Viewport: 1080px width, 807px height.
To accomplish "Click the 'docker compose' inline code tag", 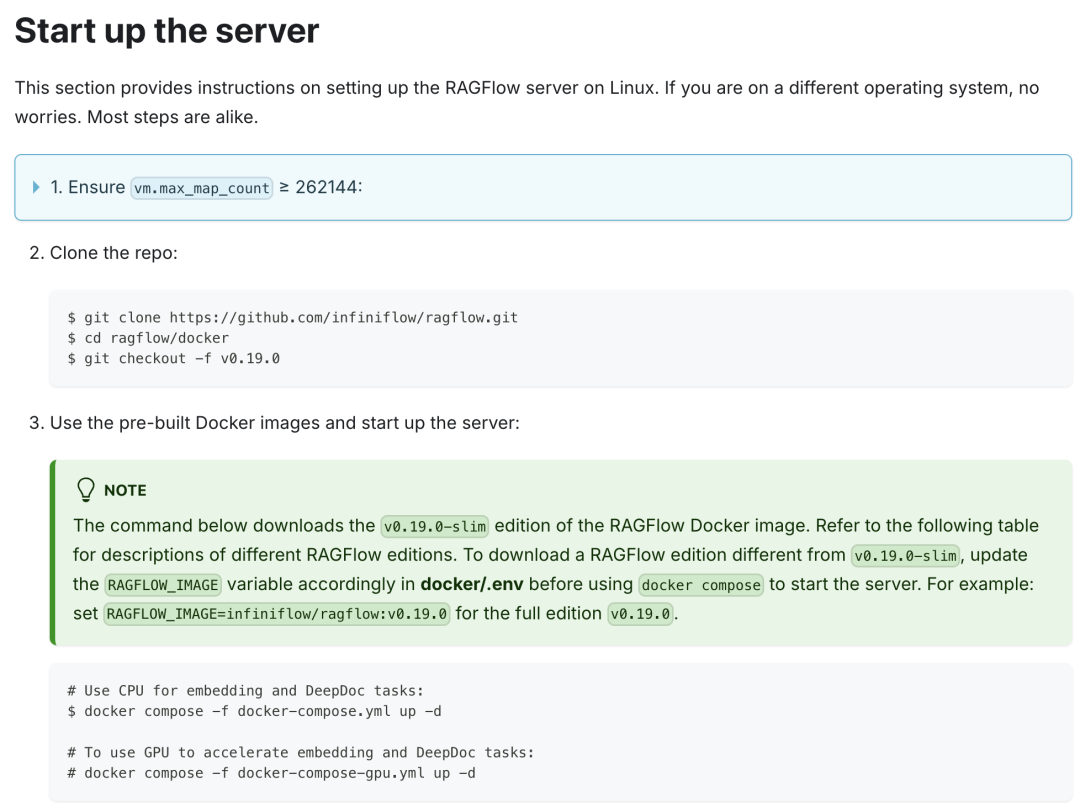I will click(x=700, y=585).
